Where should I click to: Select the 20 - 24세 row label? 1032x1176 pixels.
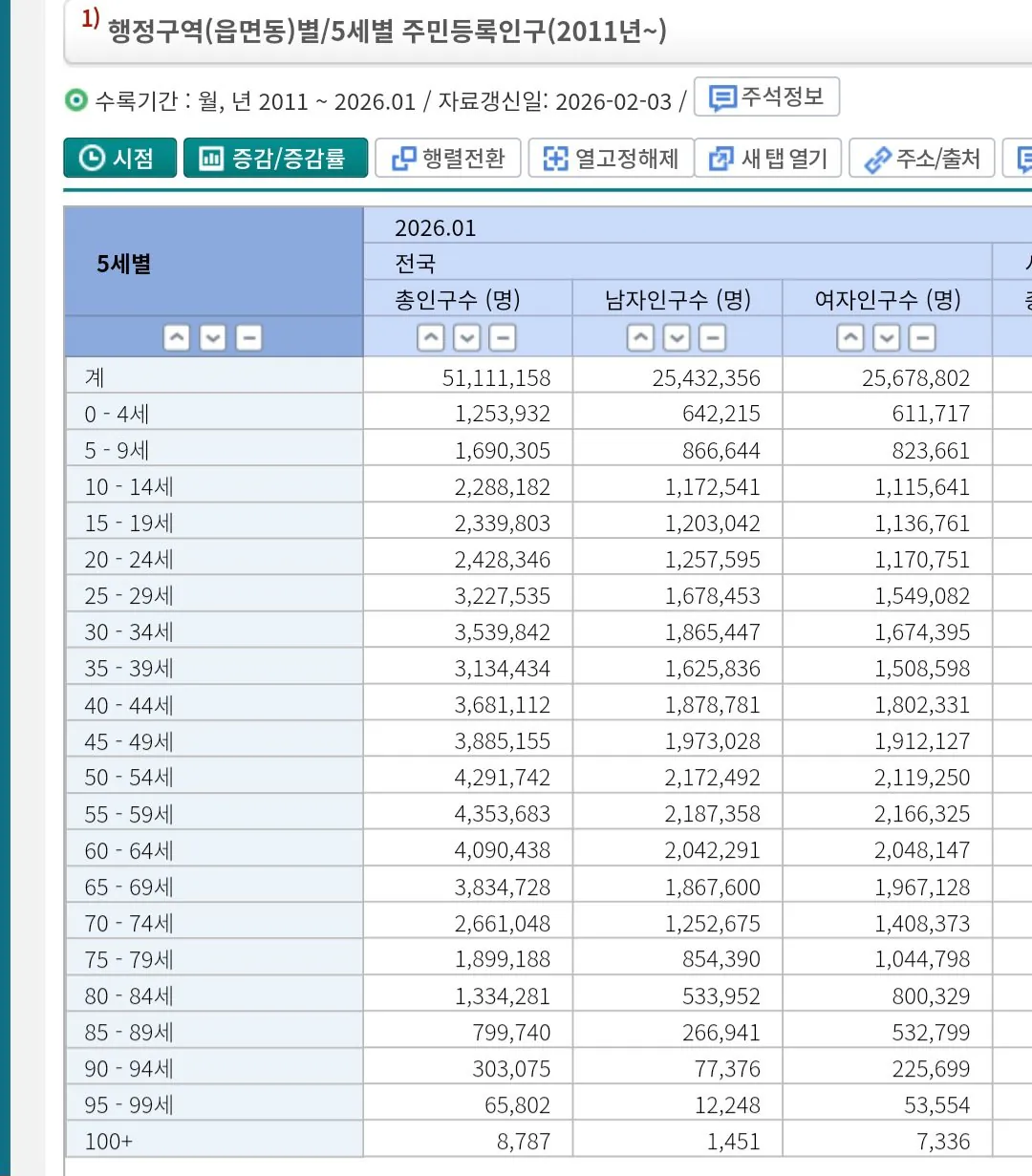pyautogui.click(x=214, y=558)
